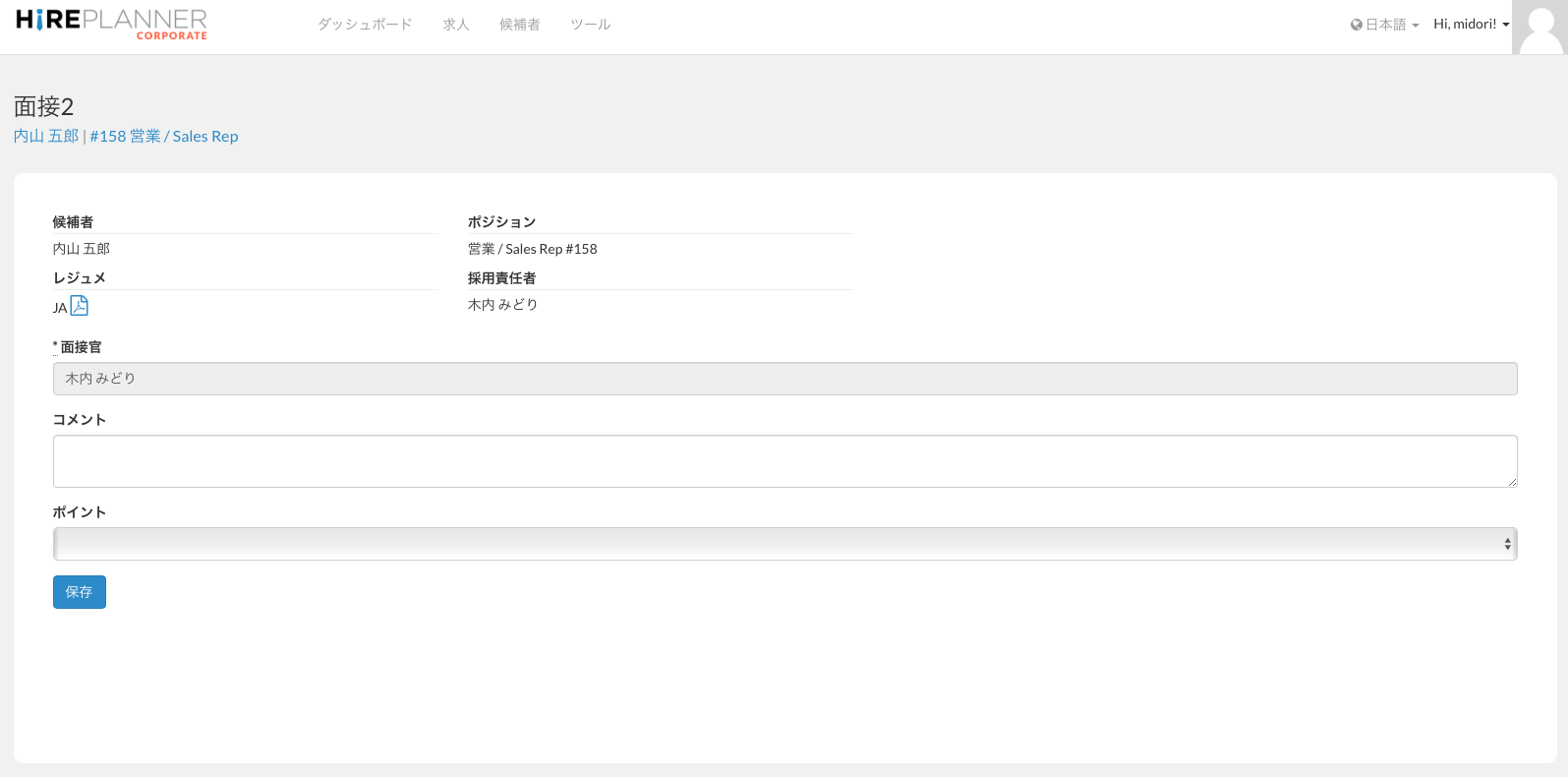Click the コメント box resize handle

[x=1512, y=482]
